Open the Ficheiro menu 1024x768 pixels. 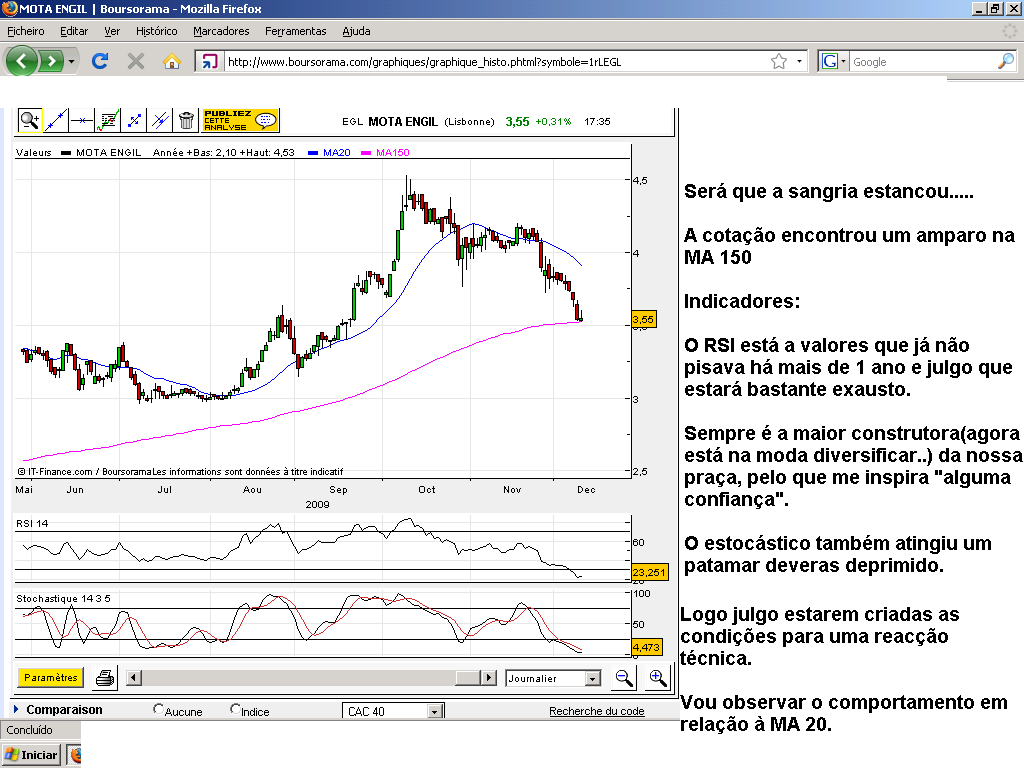coord(25,31)
